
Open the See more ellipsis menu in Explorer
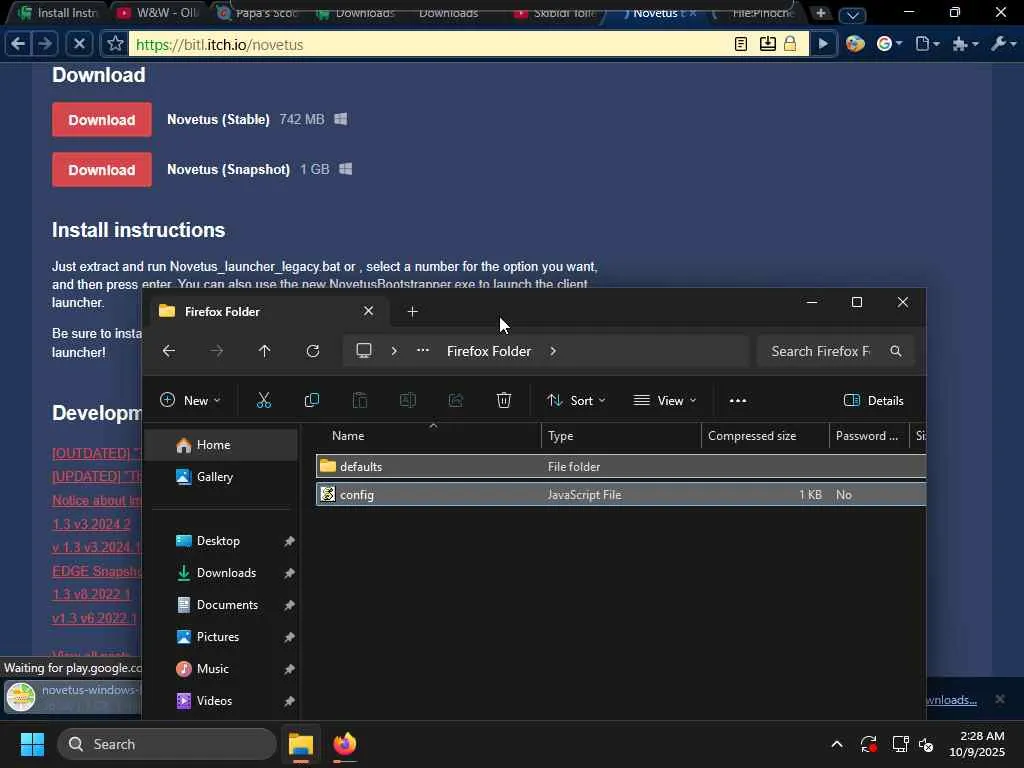(738, 400)
